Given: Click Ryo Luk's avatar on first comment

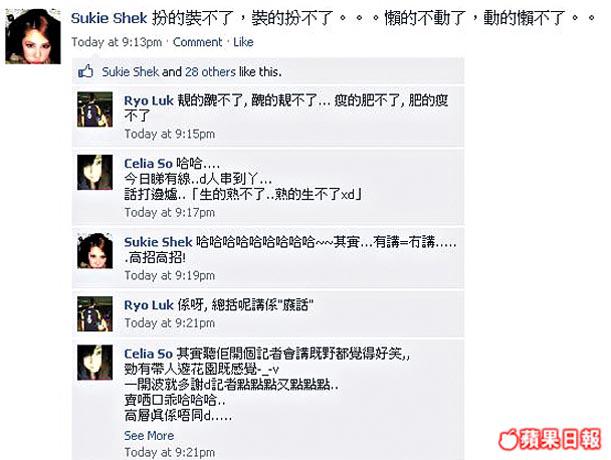Looking at the screenshot, I should point(95,109).
